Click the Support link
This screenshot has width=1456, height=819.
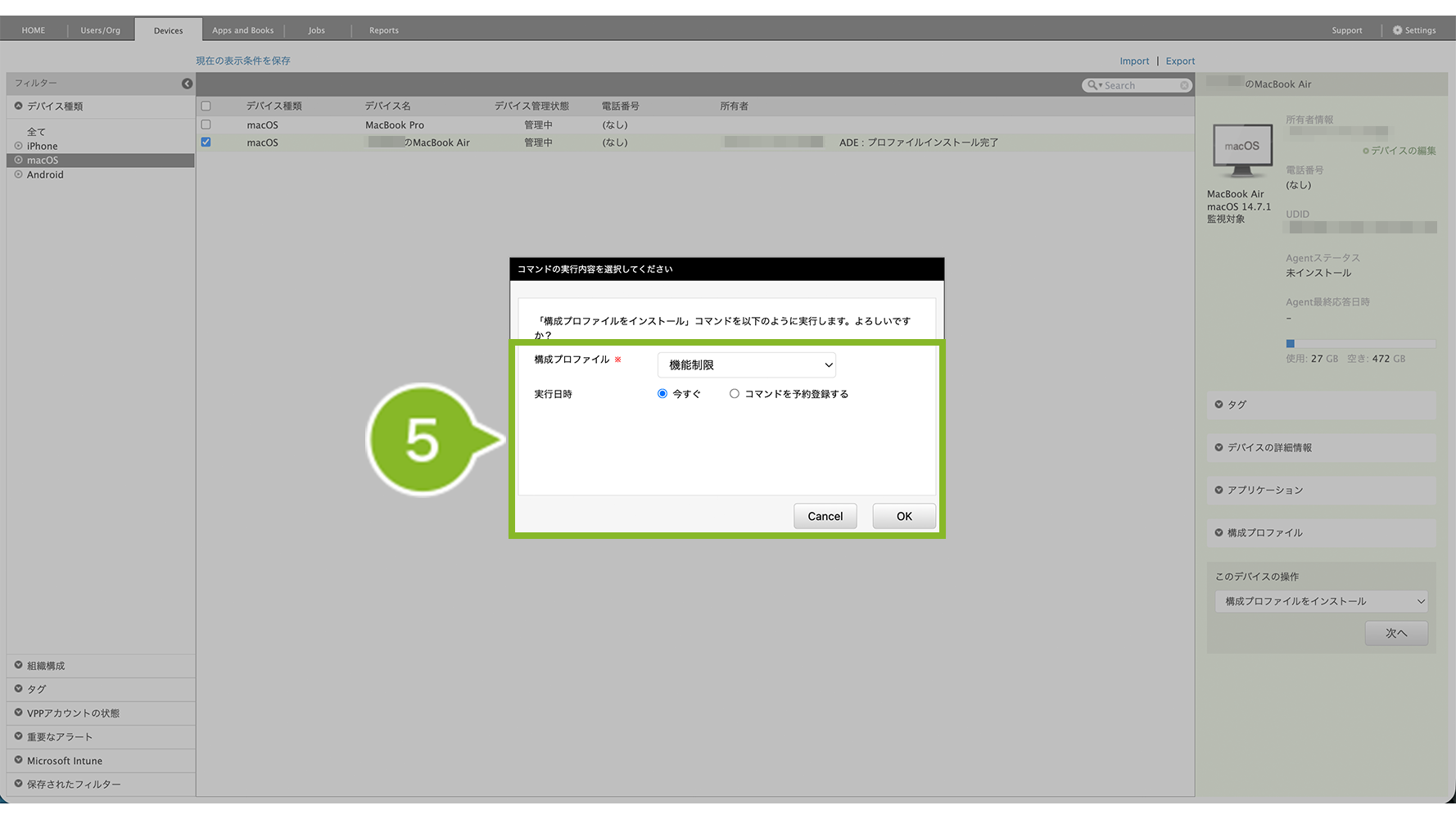coord(1346,30)
